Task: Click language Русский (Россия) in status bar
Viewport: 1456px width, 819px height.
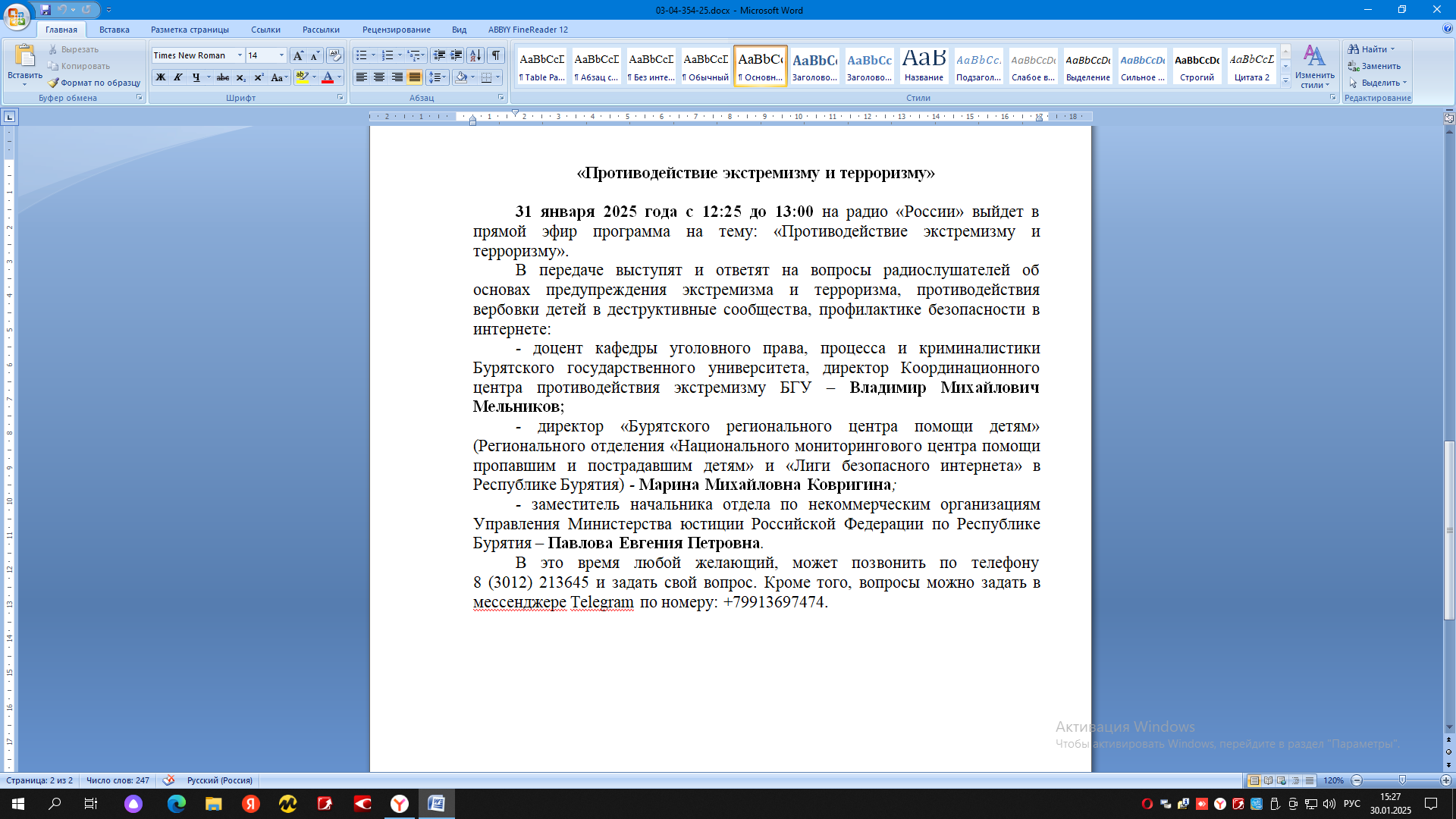Action: pos(220,780)
